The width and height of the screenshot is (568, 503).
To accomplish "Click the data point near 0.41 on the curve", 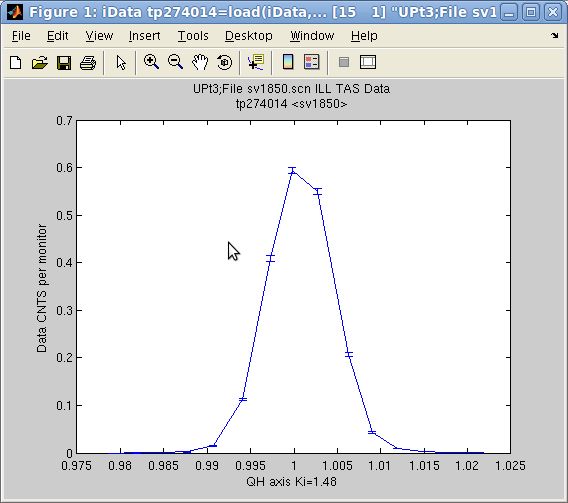I will click(270, 259).
